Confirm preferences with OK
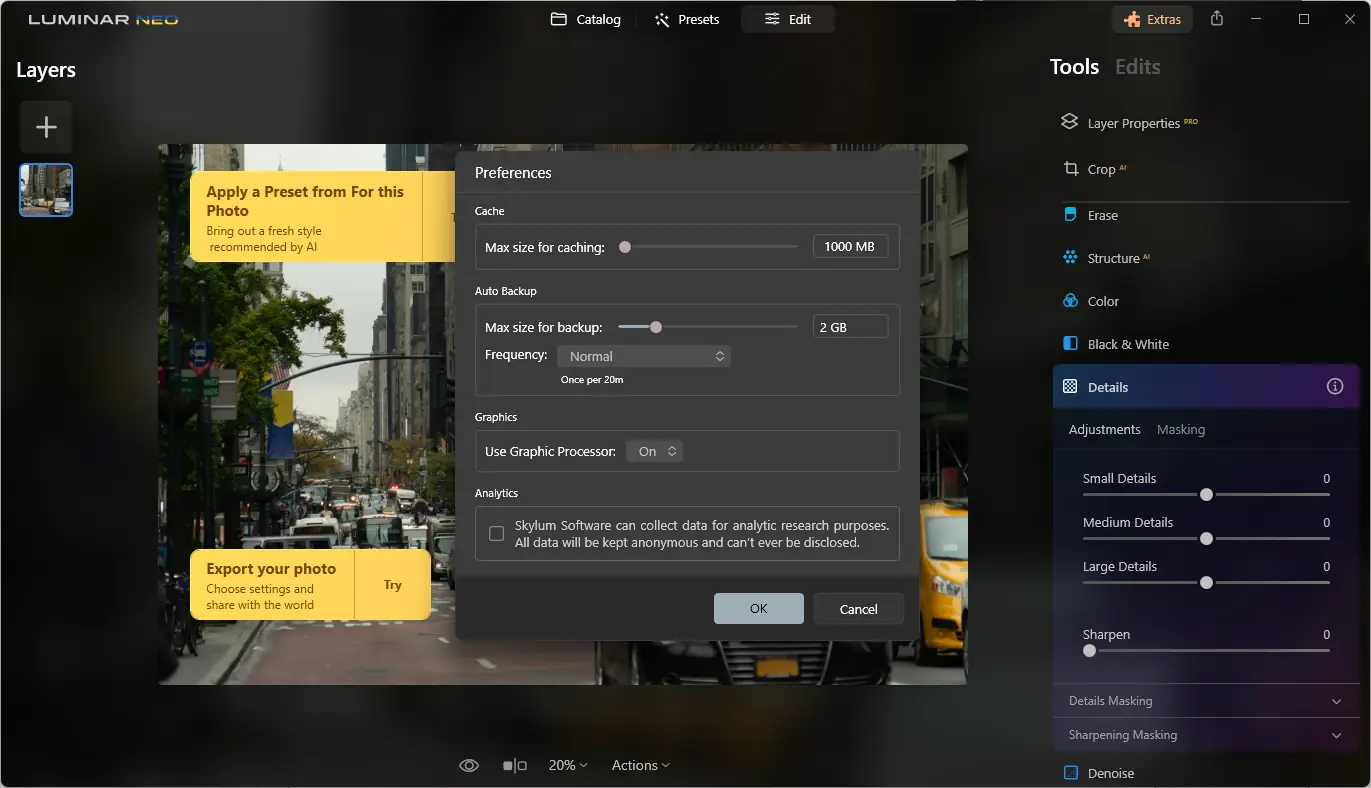The width and height of the screenshot is (1371, 788). [x=758, y=608]
